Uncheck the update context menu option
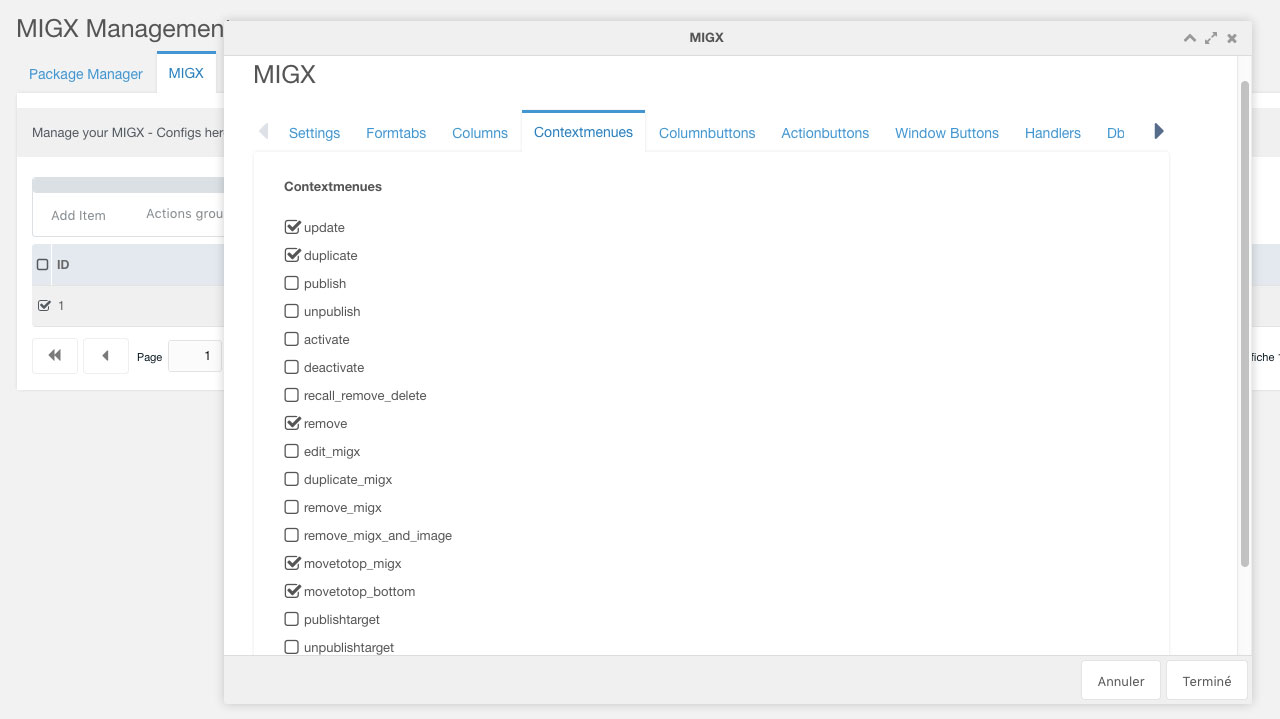Image resolution: width=1280 pixels, height=719 pixels. point(292,227)
